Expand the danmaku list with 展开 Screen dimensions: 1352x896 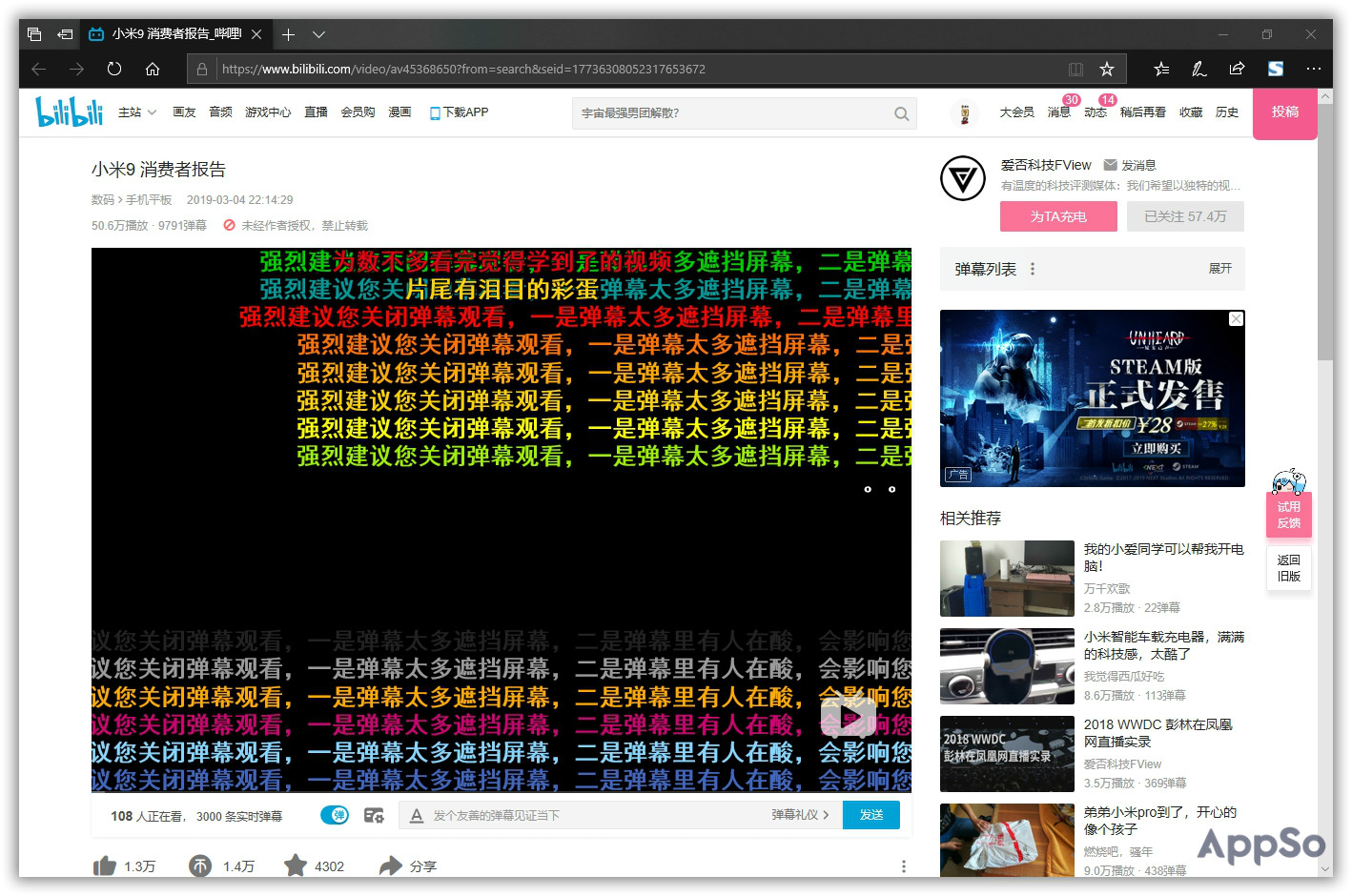pyautogui.click(x=1219, y=269)
